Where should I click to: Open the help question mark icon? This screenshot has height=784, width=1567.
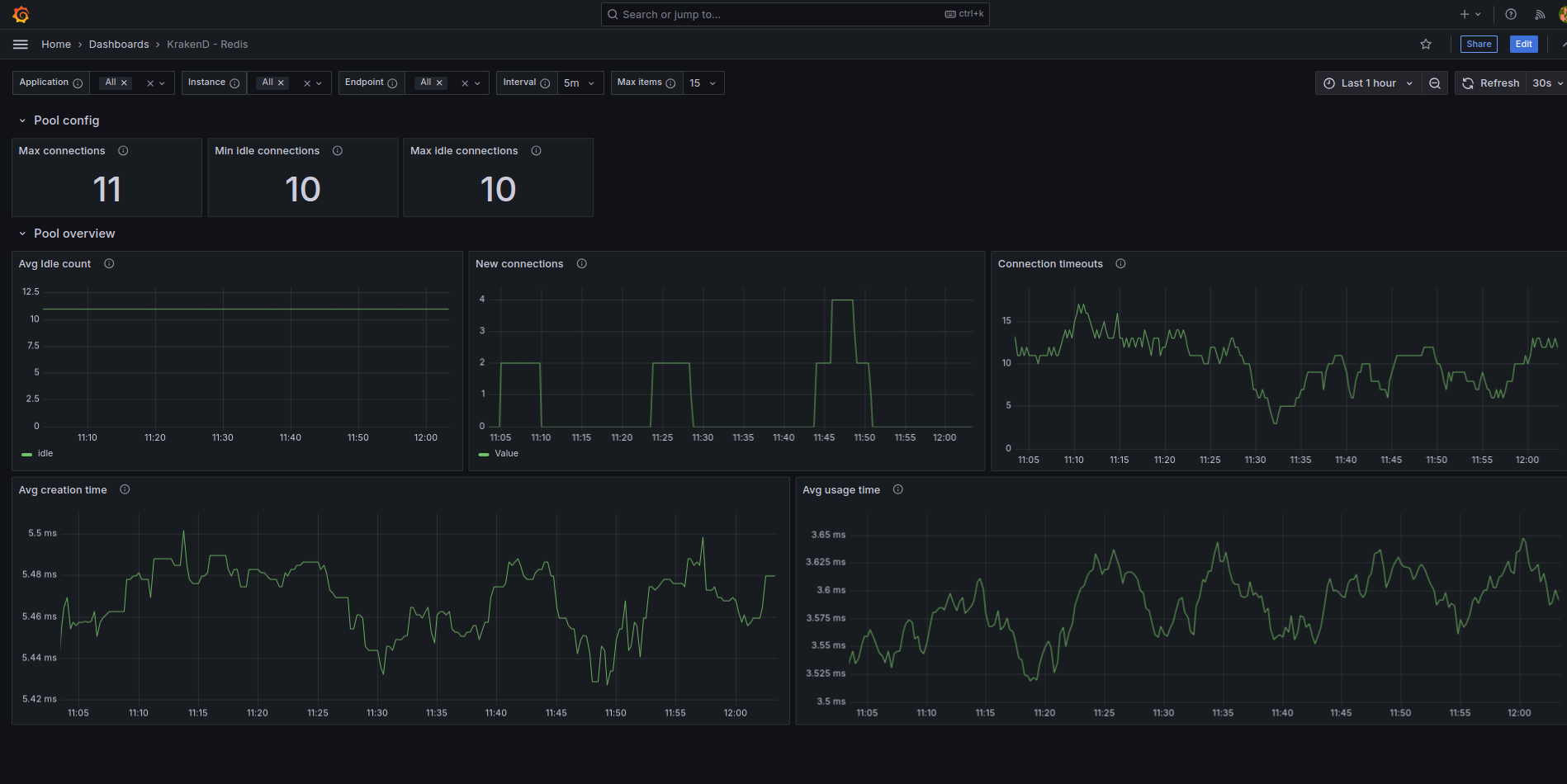[x=1511, y=14]
